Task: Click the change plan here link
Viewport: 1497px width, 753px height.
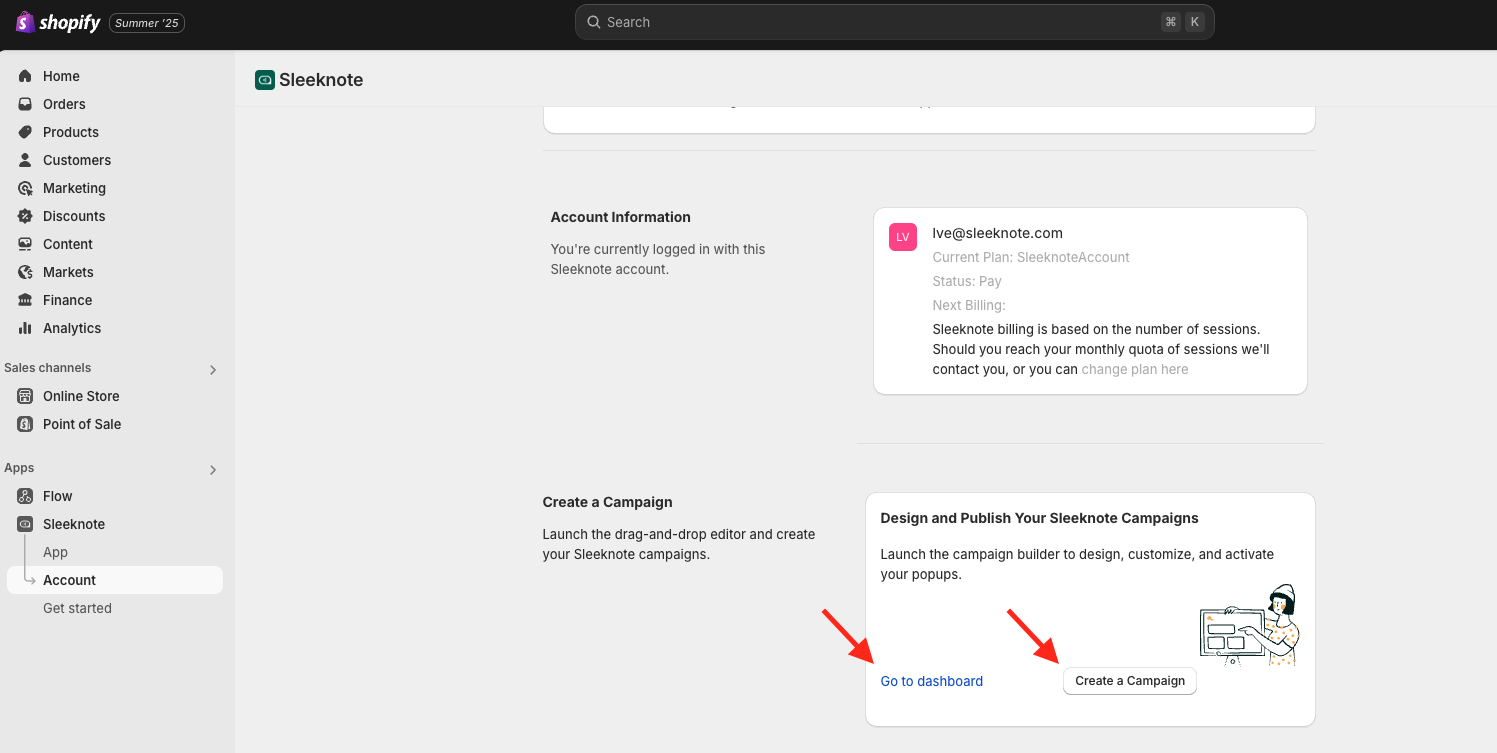Action: (1135, 369)
